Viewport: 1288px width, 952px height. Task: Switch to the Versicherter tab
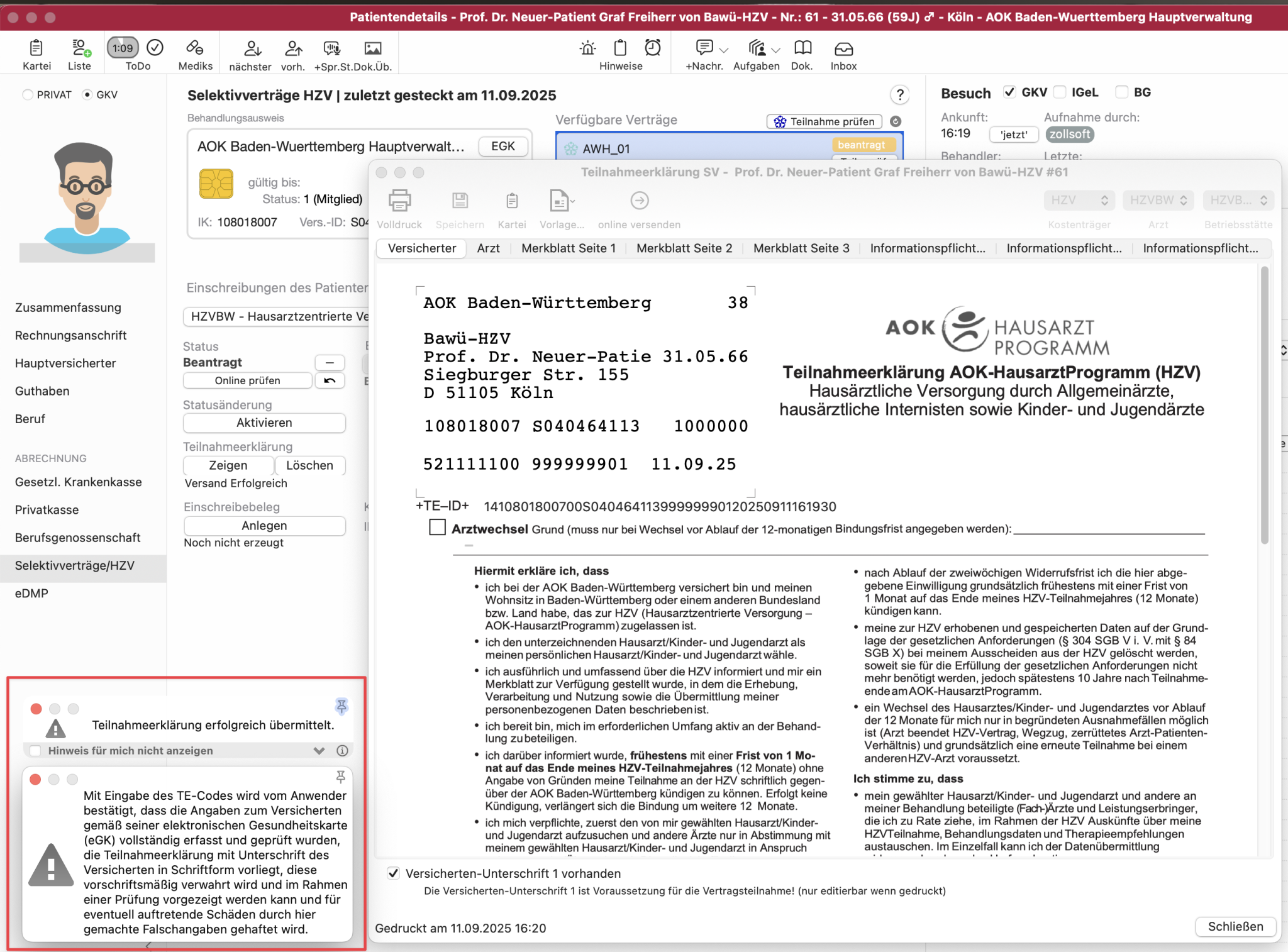[x=422, y=248]
